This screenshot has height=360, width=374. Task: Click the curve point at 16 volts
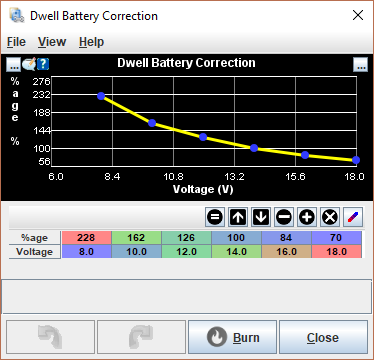click(305, 155)
